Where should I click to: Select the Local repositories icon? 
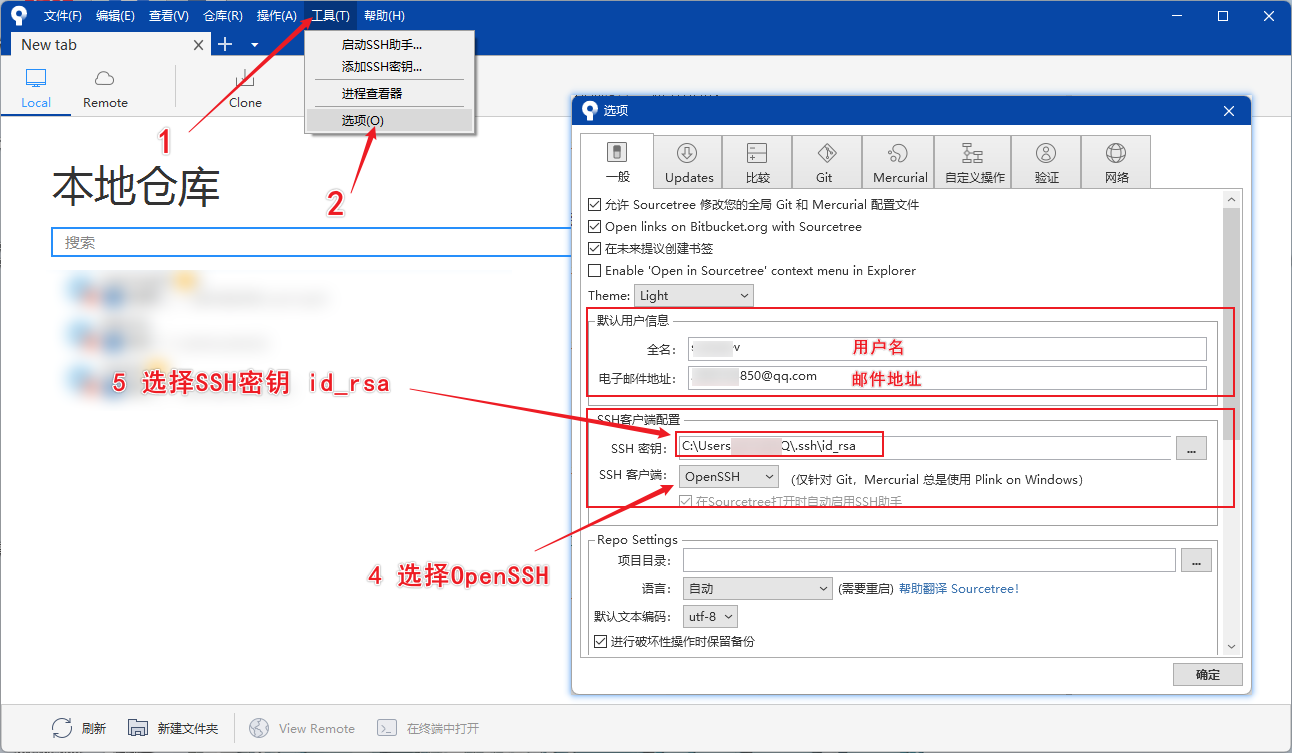point(36,78)
